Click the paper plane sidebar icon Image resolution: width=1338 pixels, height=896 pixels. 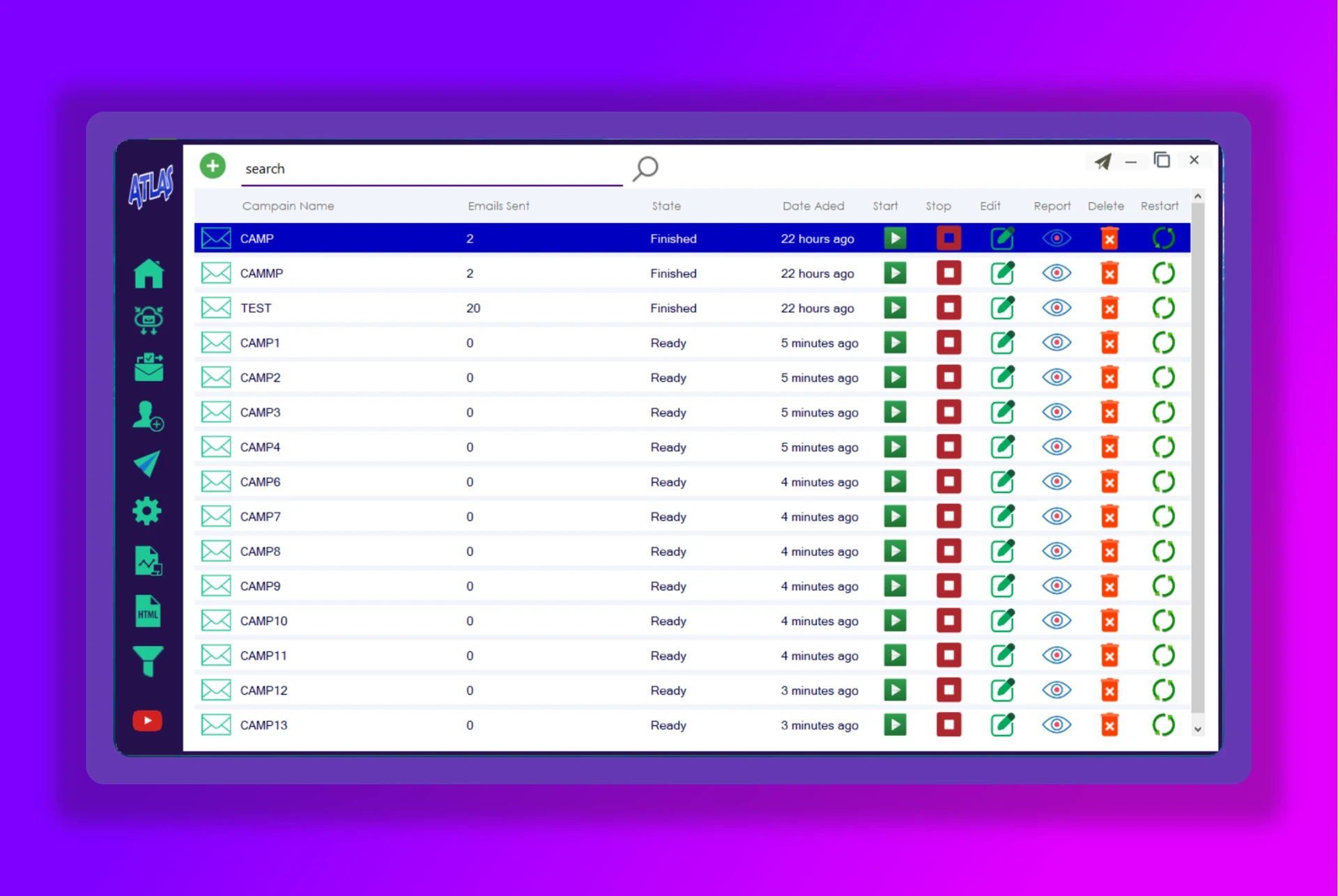click(x=148, y=463)
